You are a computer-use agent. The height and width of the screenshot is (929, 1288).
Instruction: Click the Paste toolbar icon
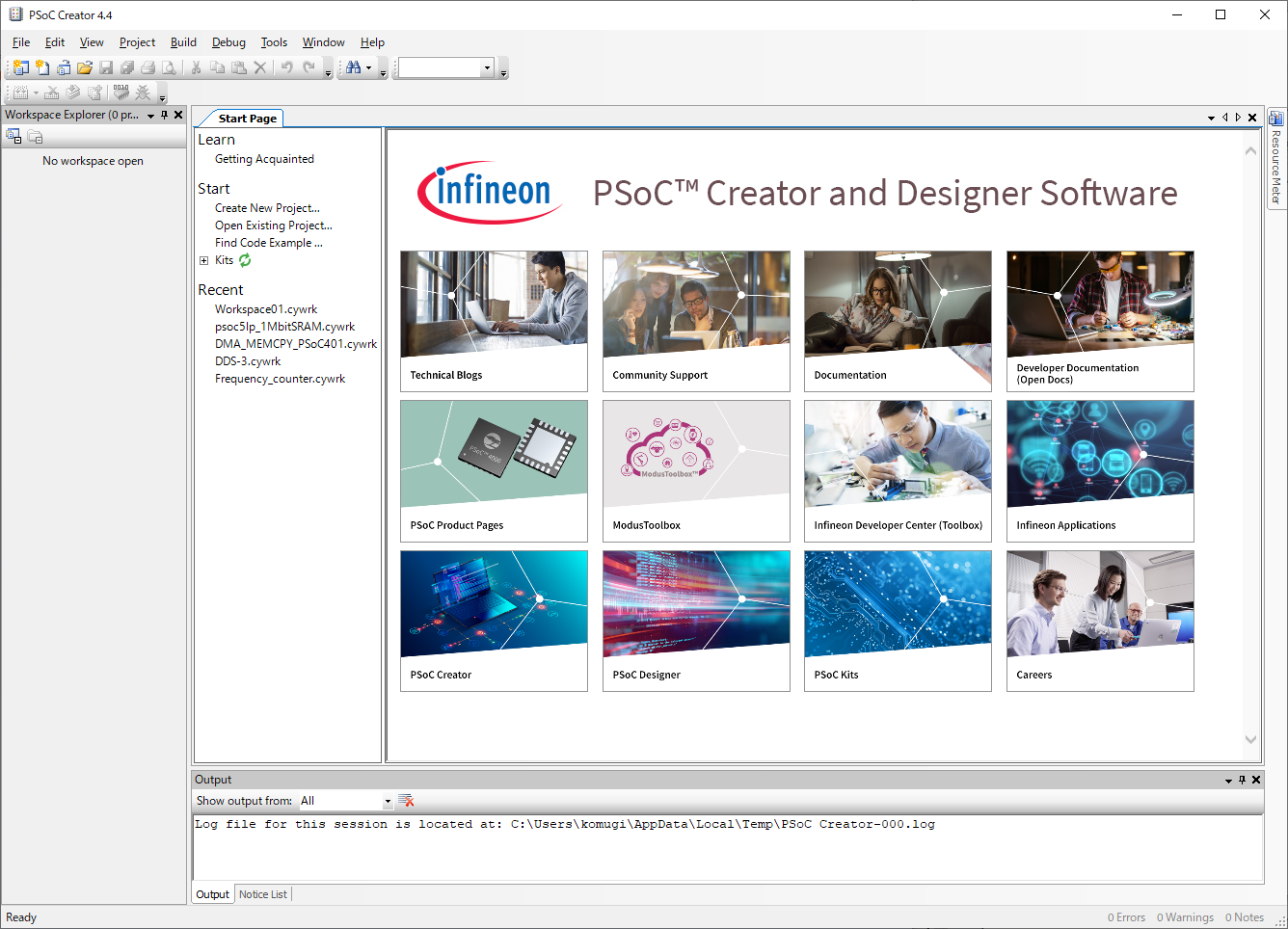(239, 67)
